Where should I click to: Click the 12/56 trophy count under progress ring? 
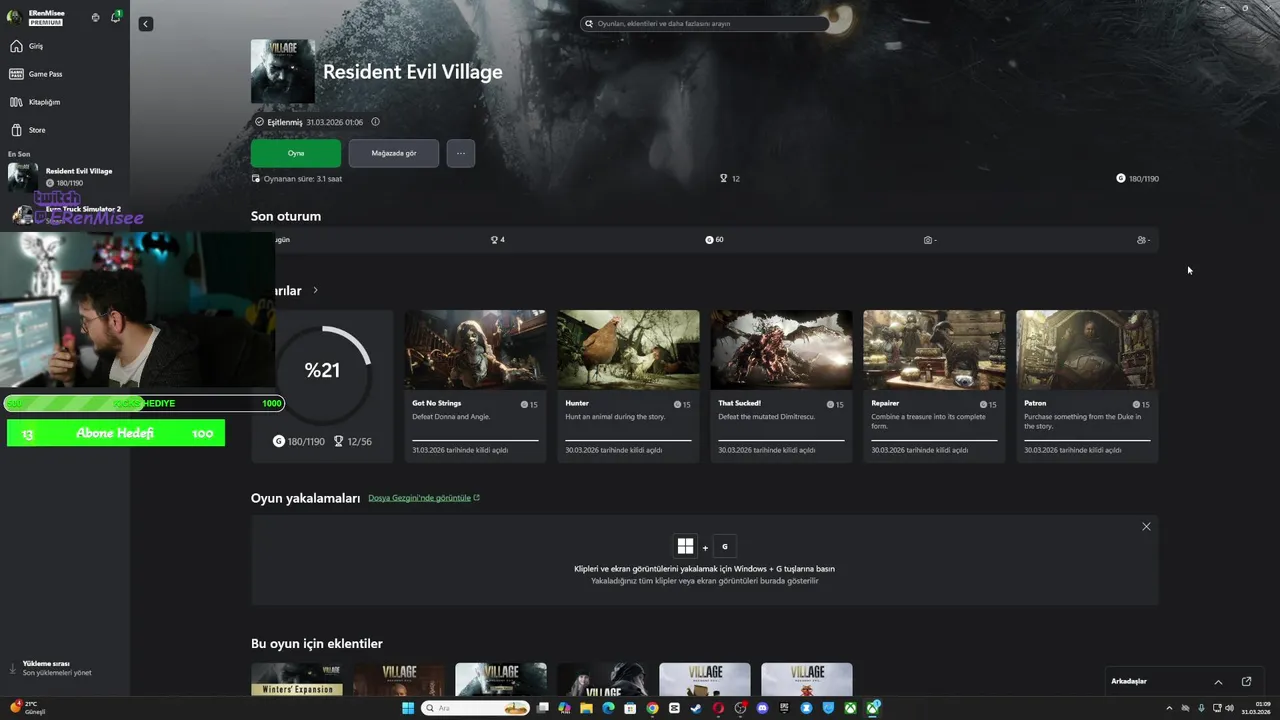click(353, 441)
